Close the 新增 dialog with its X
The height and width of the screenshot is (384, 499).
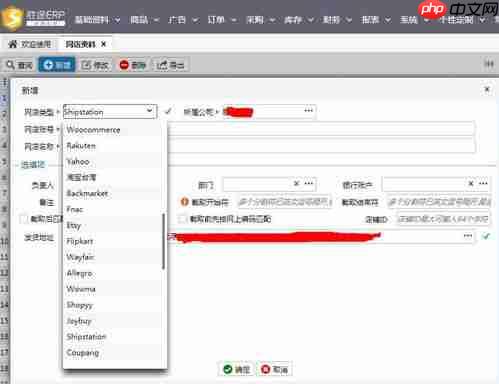tap(487, 89)
